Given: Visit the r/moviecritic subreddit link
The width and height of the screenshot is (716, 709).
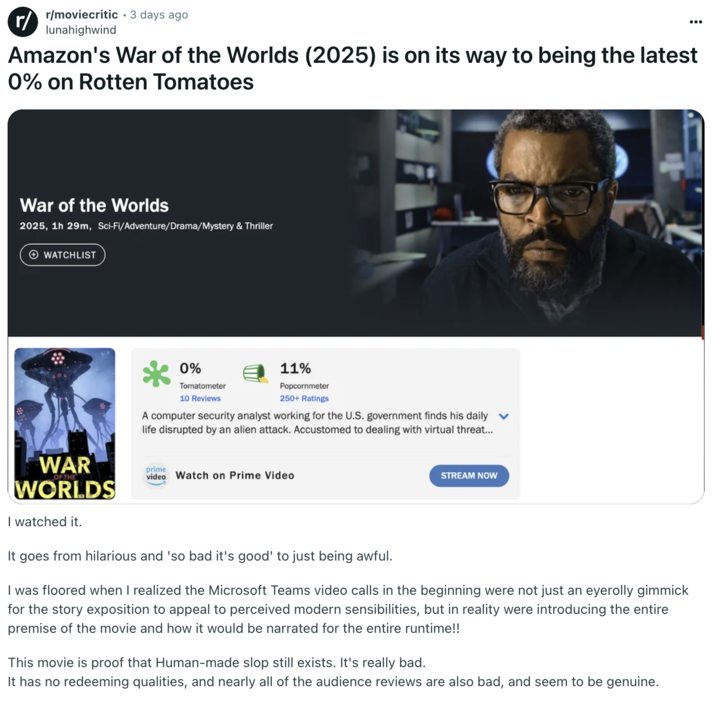Looking at the screenshot, I should (x=82, y=15).
